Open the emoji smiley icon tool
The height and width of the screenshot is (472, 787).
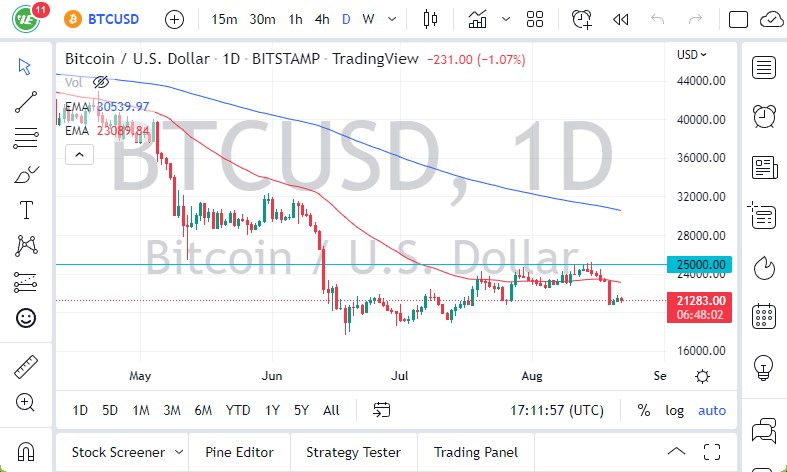[26, 318]
